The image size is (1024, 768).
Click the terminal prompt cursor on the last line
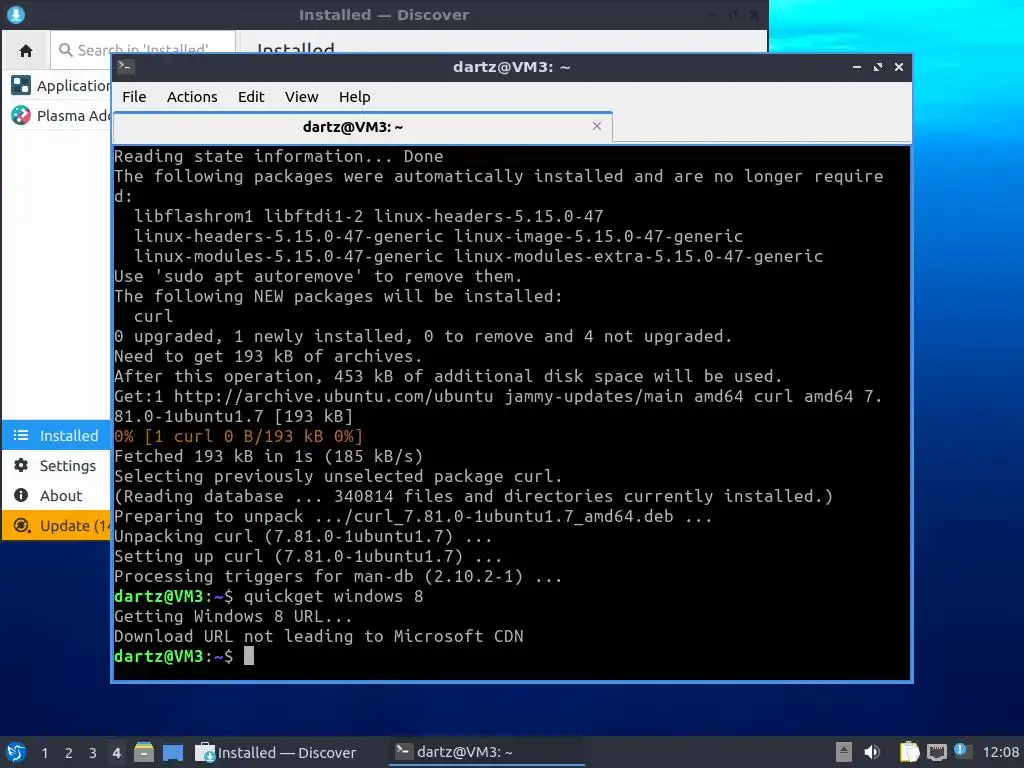[249, 656]
